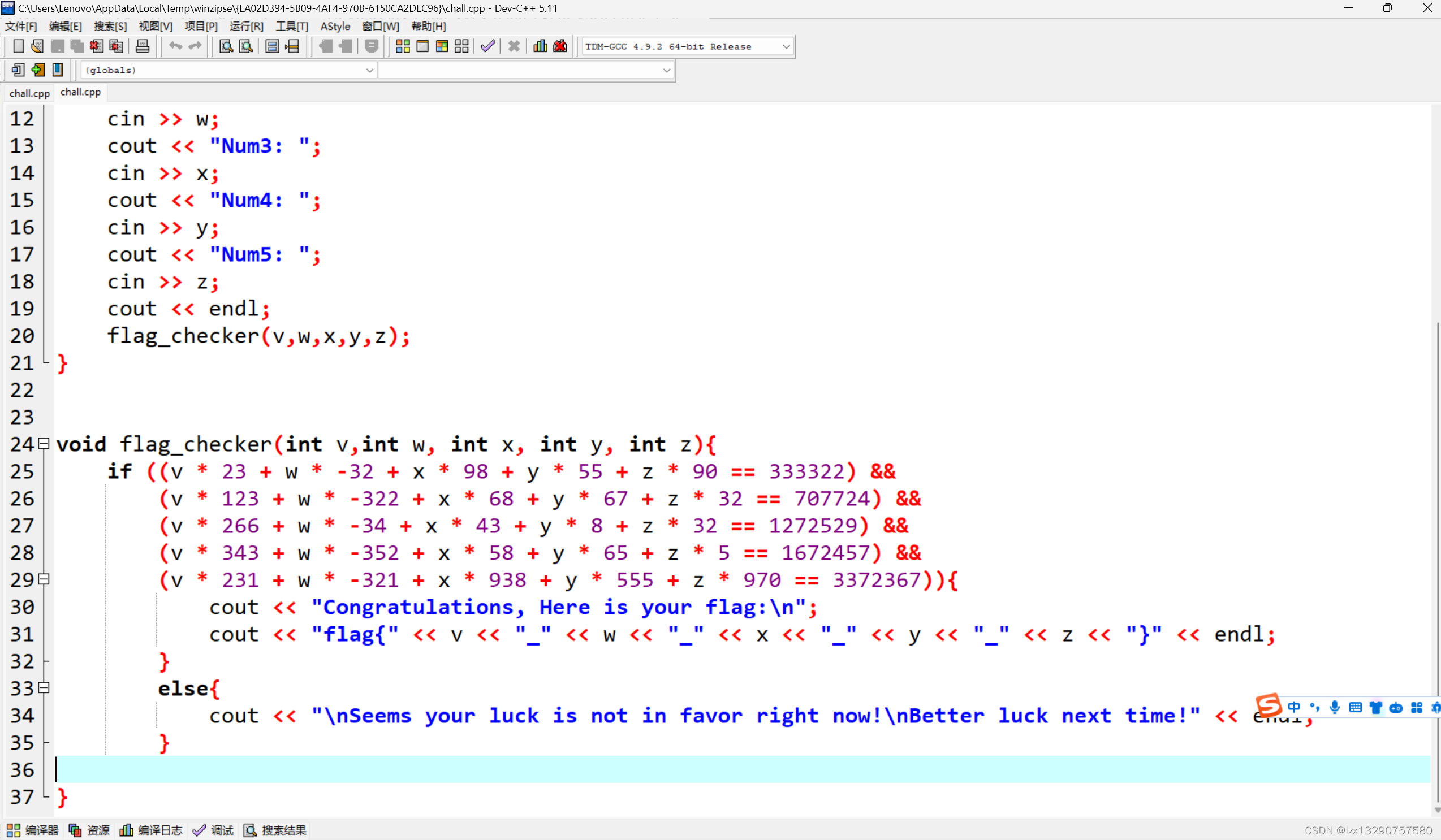Screen dimensions: 1441x840
Task: Toggle Chinese input on the Sogou bar
Action: [x=1295, y=707]
